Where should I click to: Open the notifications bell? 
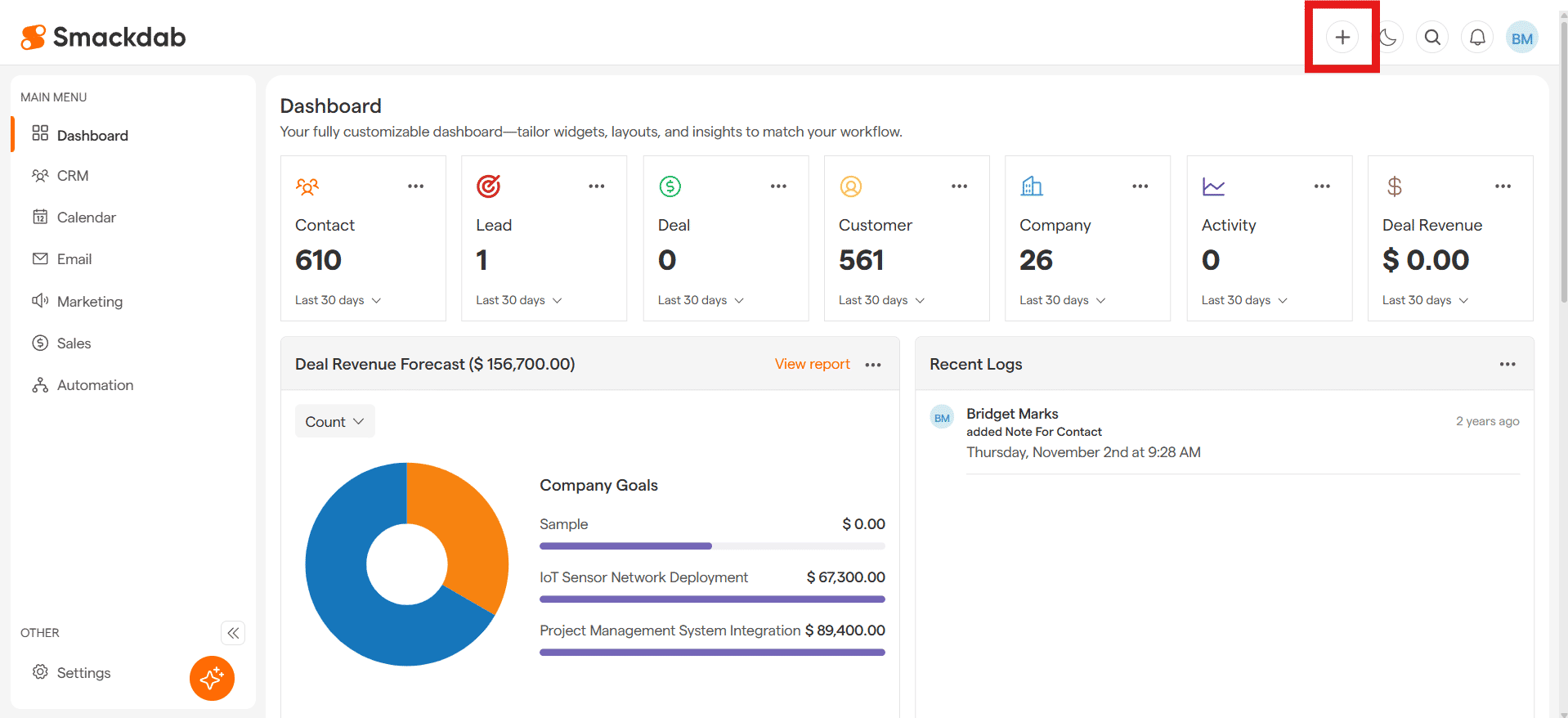pos(1477,38)
